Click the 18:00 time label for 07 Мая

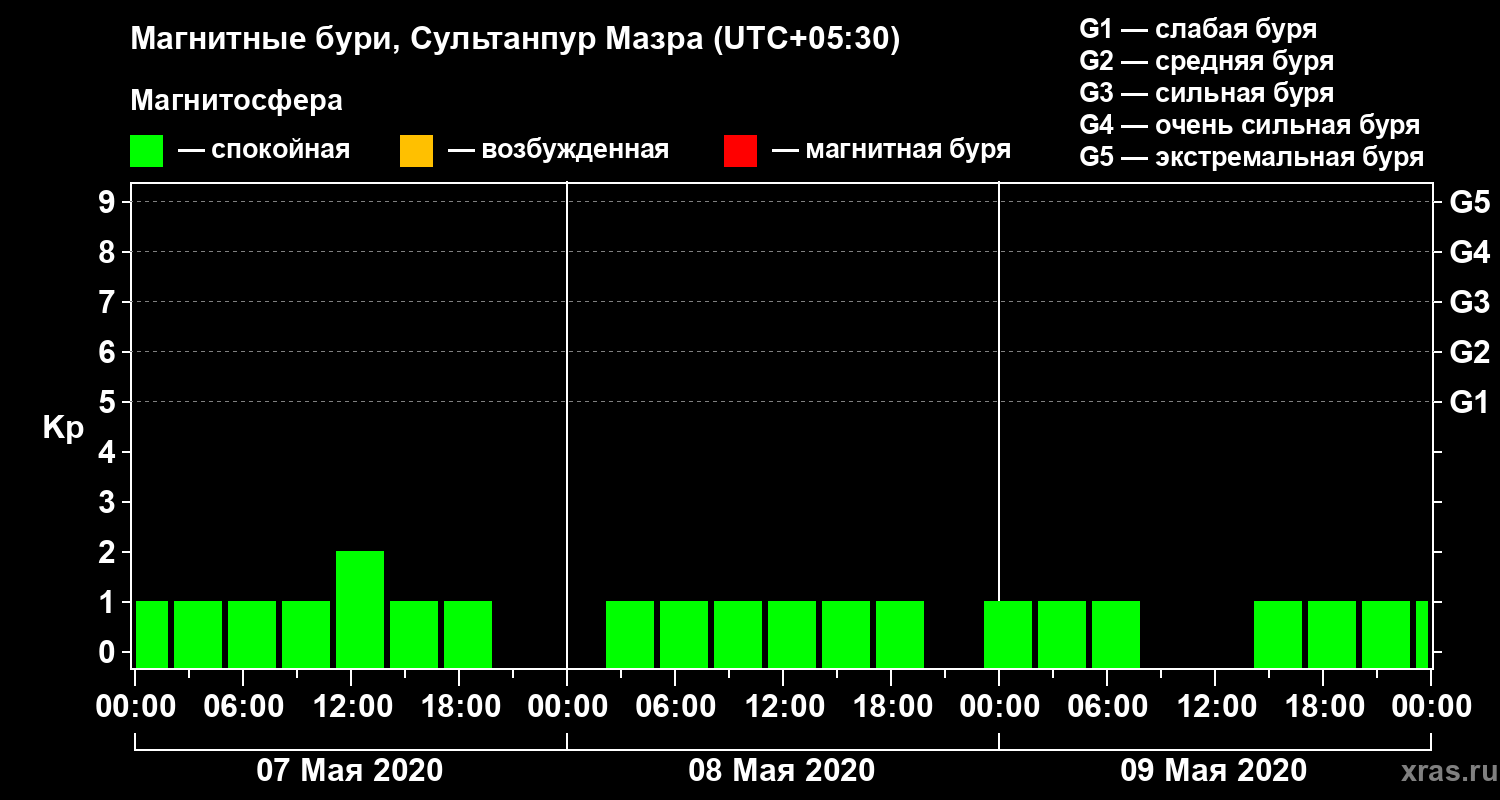(459, 707)
